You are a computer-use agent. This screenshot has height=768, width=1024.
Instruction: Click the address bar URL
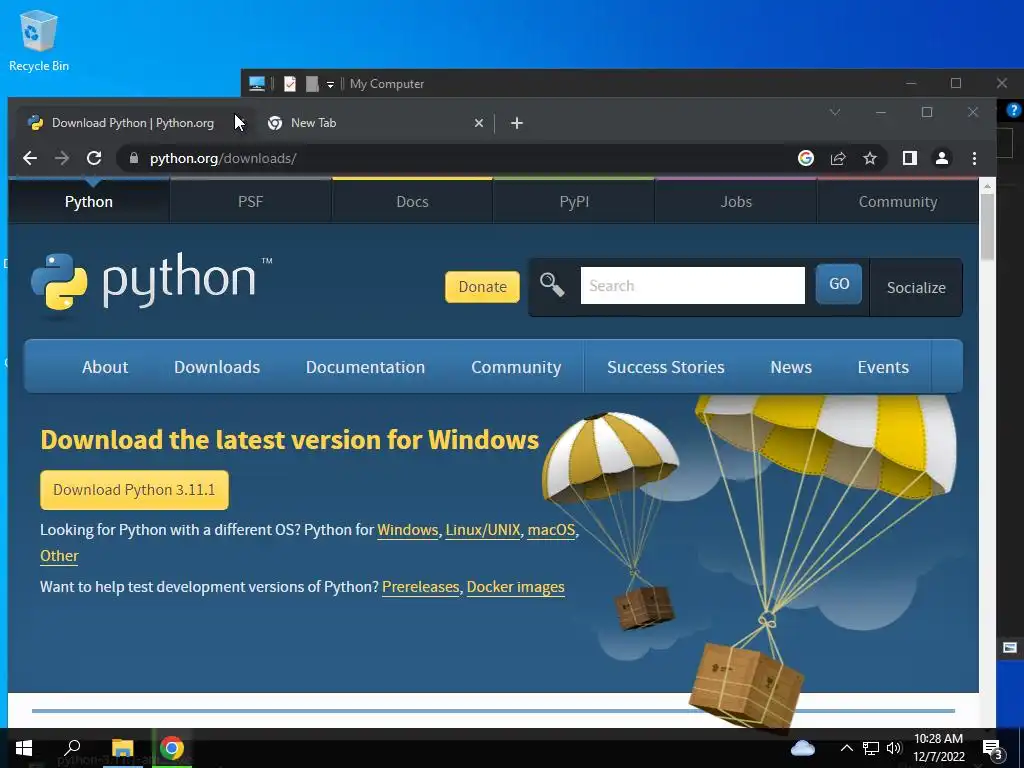[223, 158]
